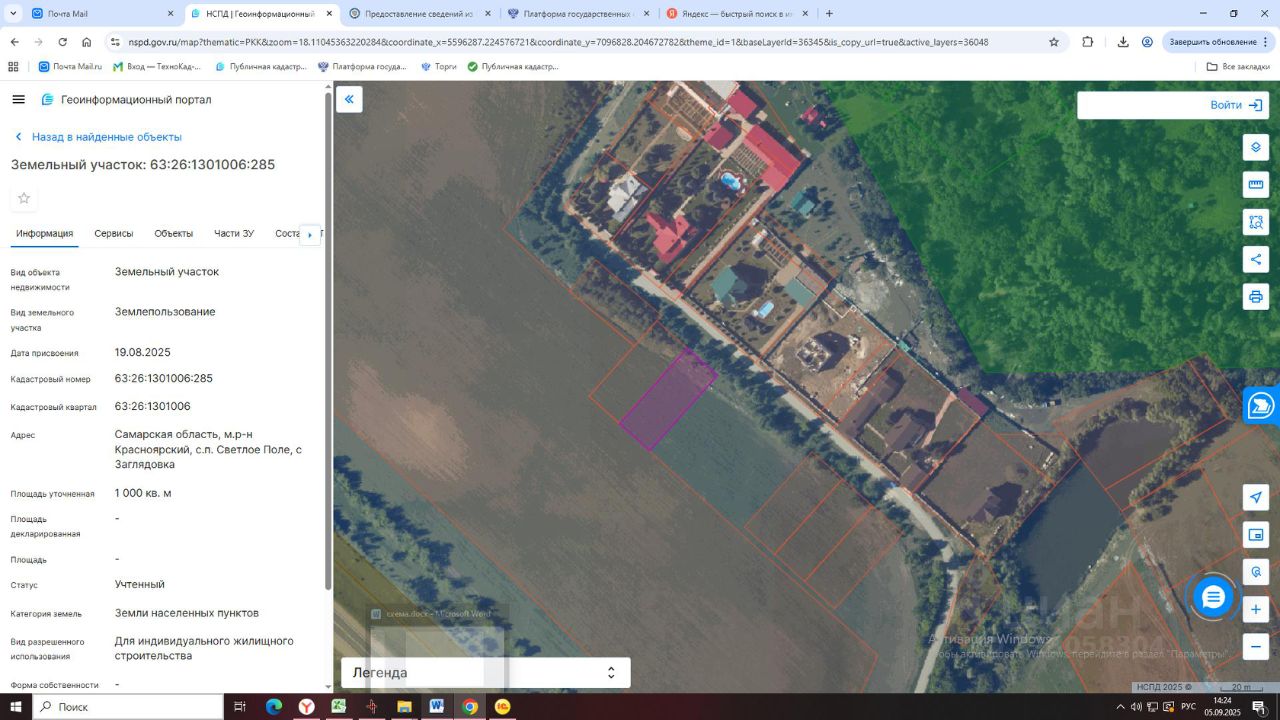The height and width of the screenshot is (720, 1280).
Task: Print the map
Action: click(x=1256, y=297)
